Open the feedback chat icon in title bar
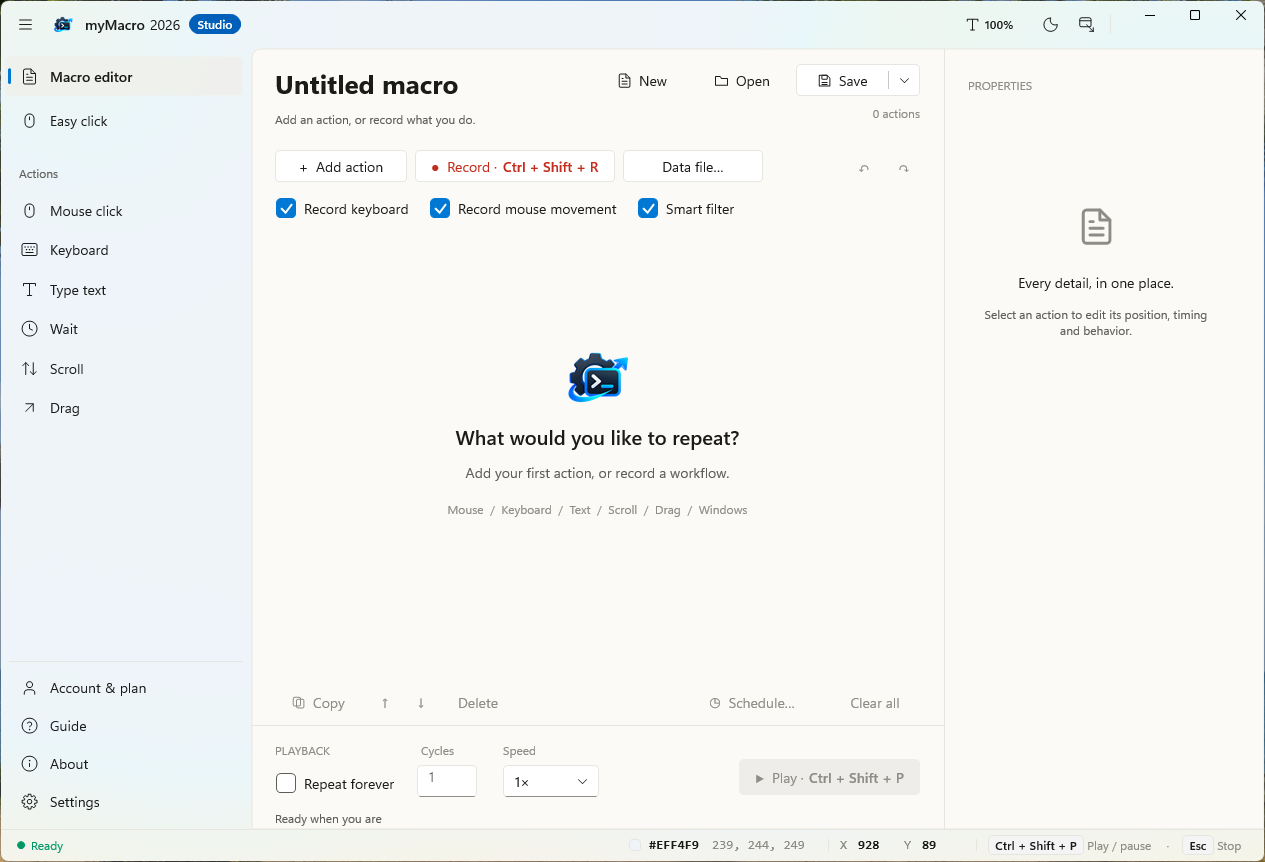Viewport: 1265px width, 862px height. 1087,25
